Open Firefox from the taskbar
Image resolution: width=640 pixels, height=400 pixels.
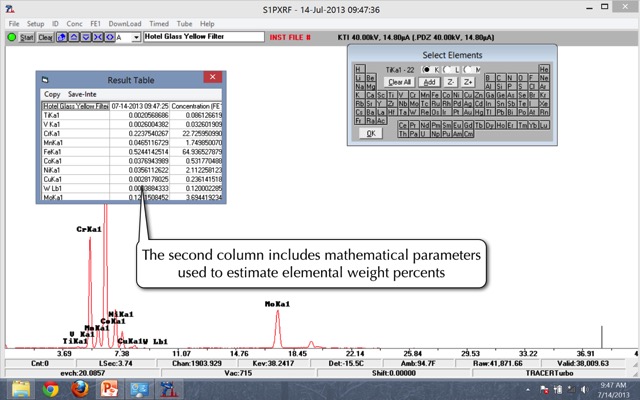coord(81,389)
